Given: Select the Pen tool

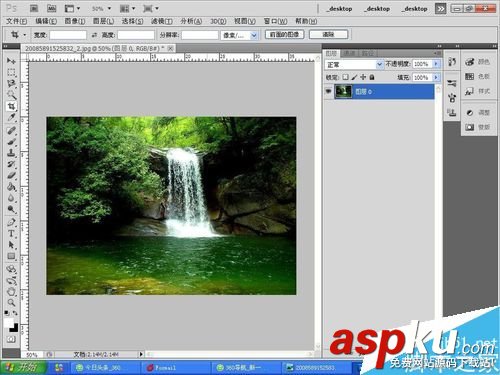Looking at the screenshot, I should click(11, 222).
